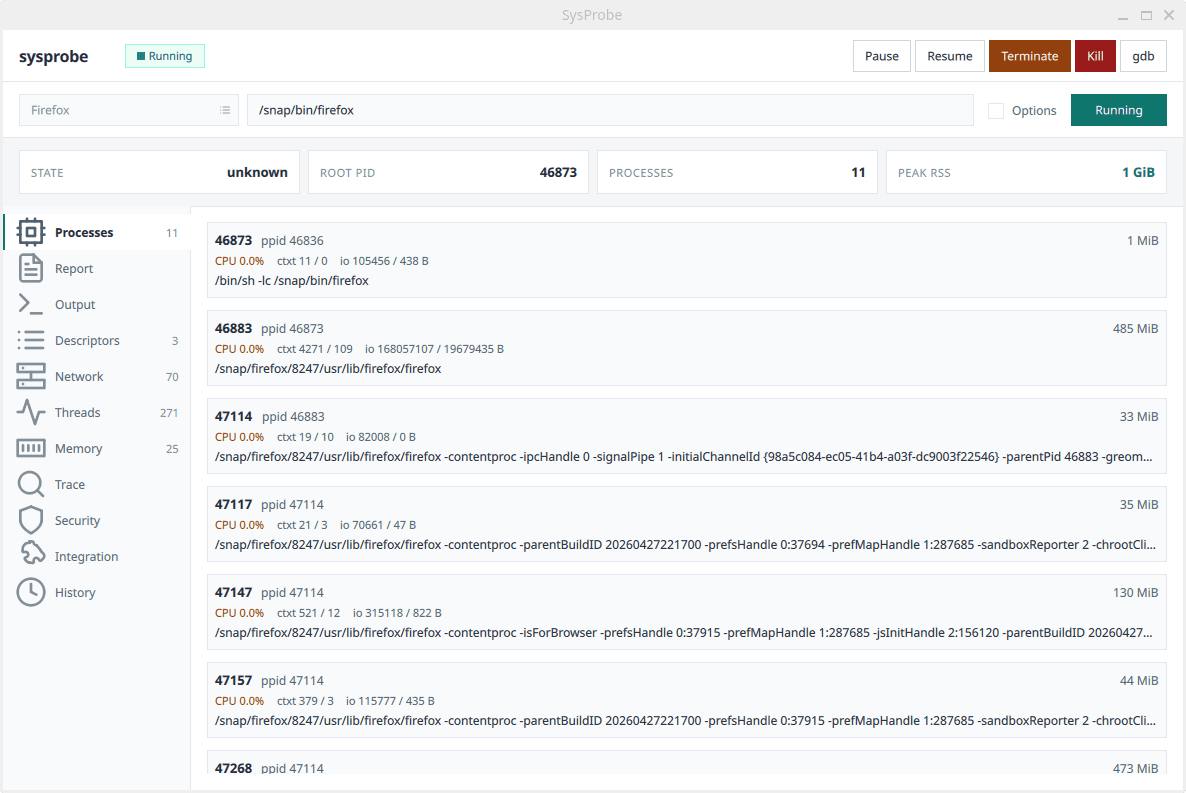This screenshot has height=793, width=1186.
Task: Click the Threads count 271
Action: click(x=169, y=413)
